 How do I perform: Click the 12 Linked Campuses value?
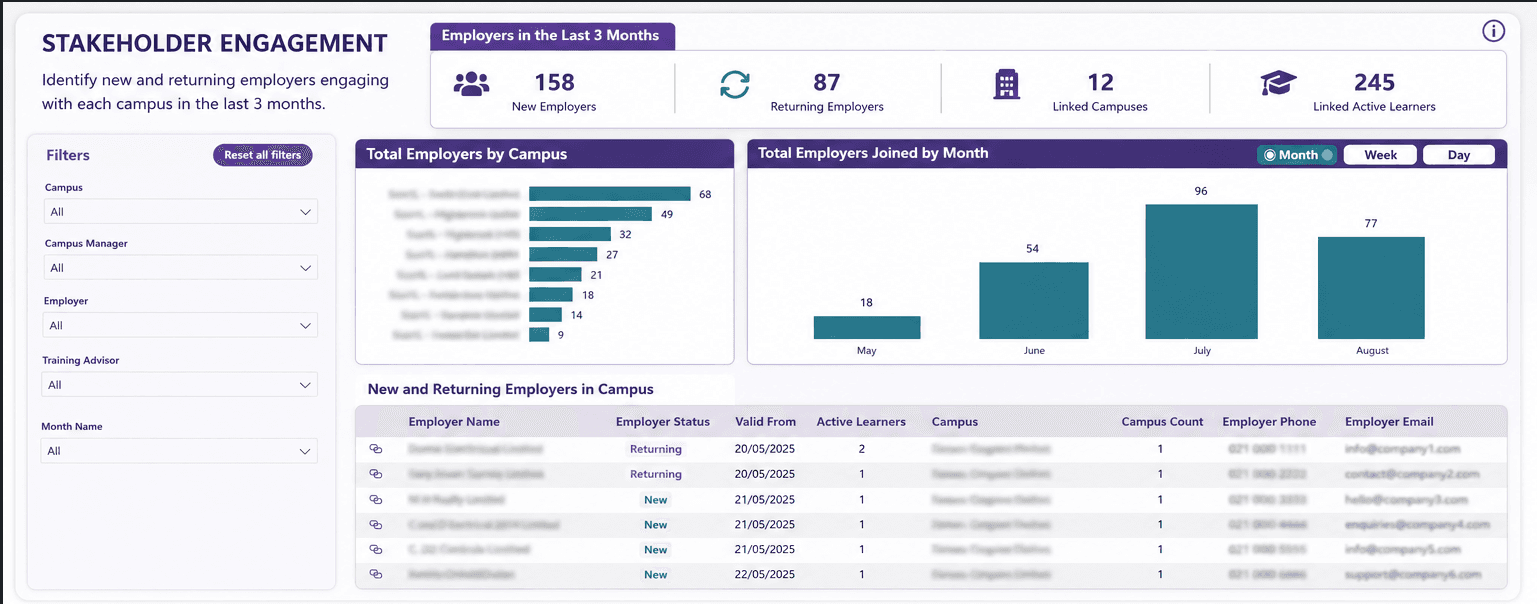1100,82
